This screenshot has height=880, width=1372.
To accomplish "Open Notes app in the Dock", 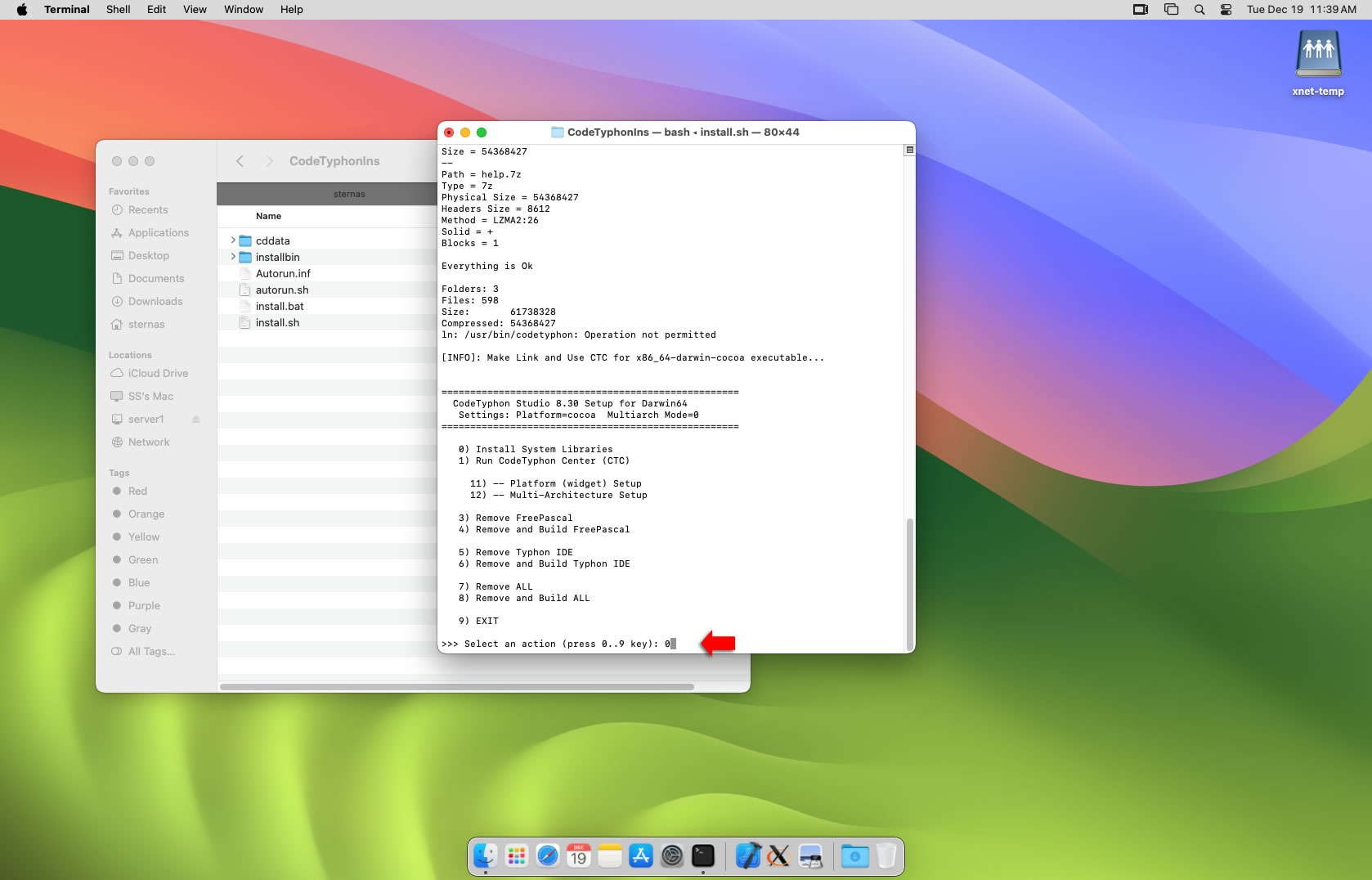I will click(610, 856).
